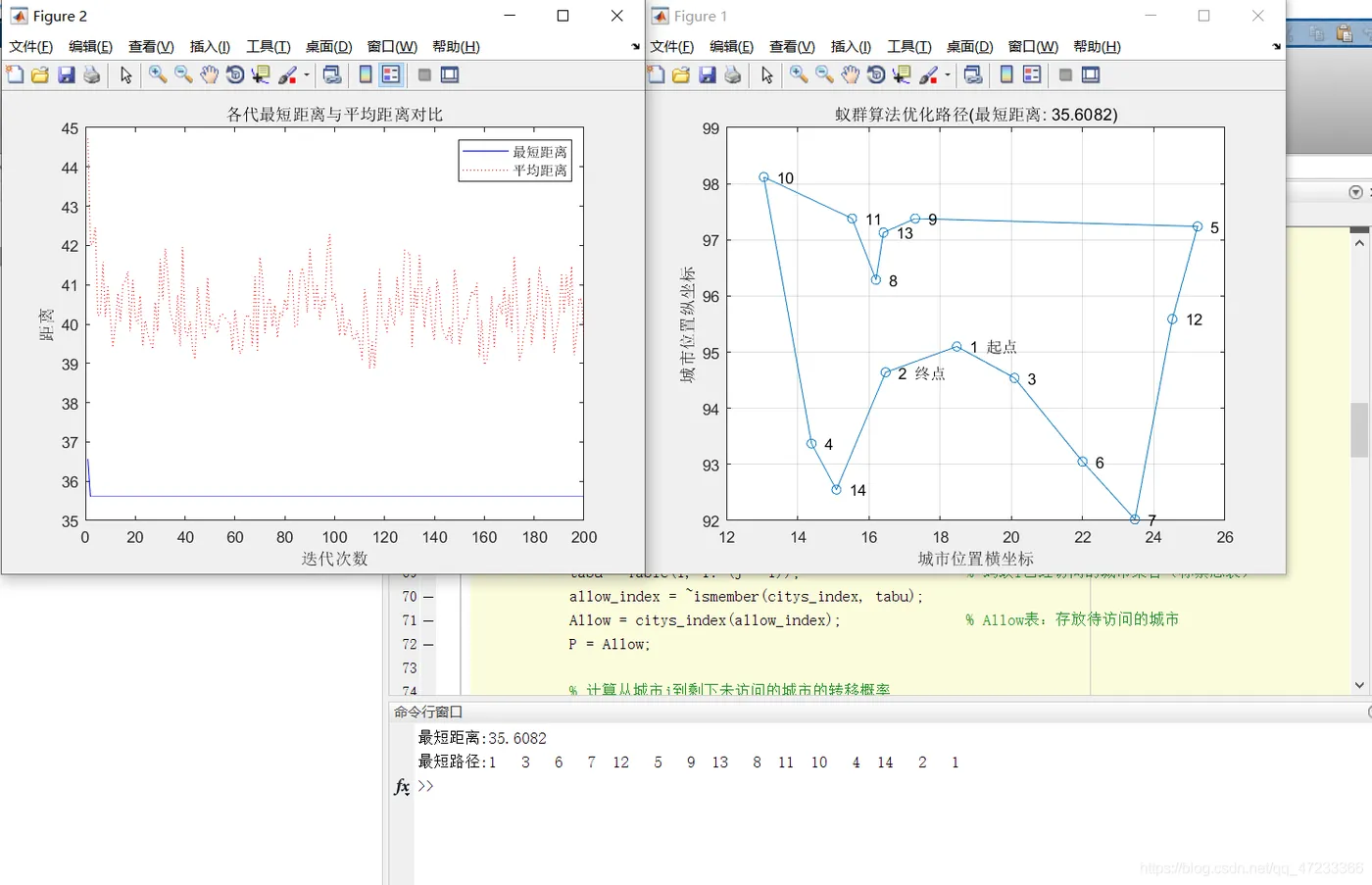Toggle Insert Legend off in Figure 2

391,74
